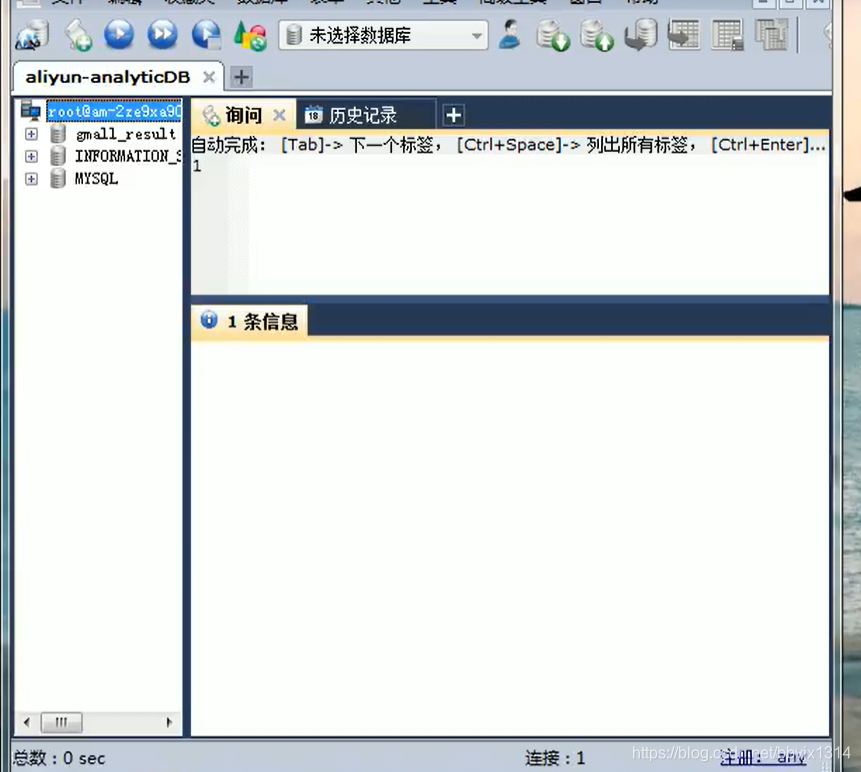Open the query formatter colored icon
Image resolution: width=861 pixels, height=772 pixels.
pos(246,35)
